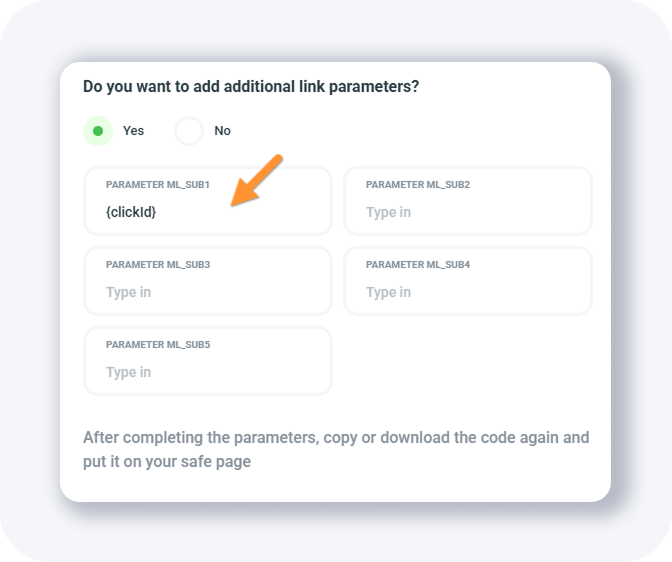Click the "No" option label text
Image resolution: width=672 pixels, height=562 pixels.
pyautogui.click(x=222, y=131)
